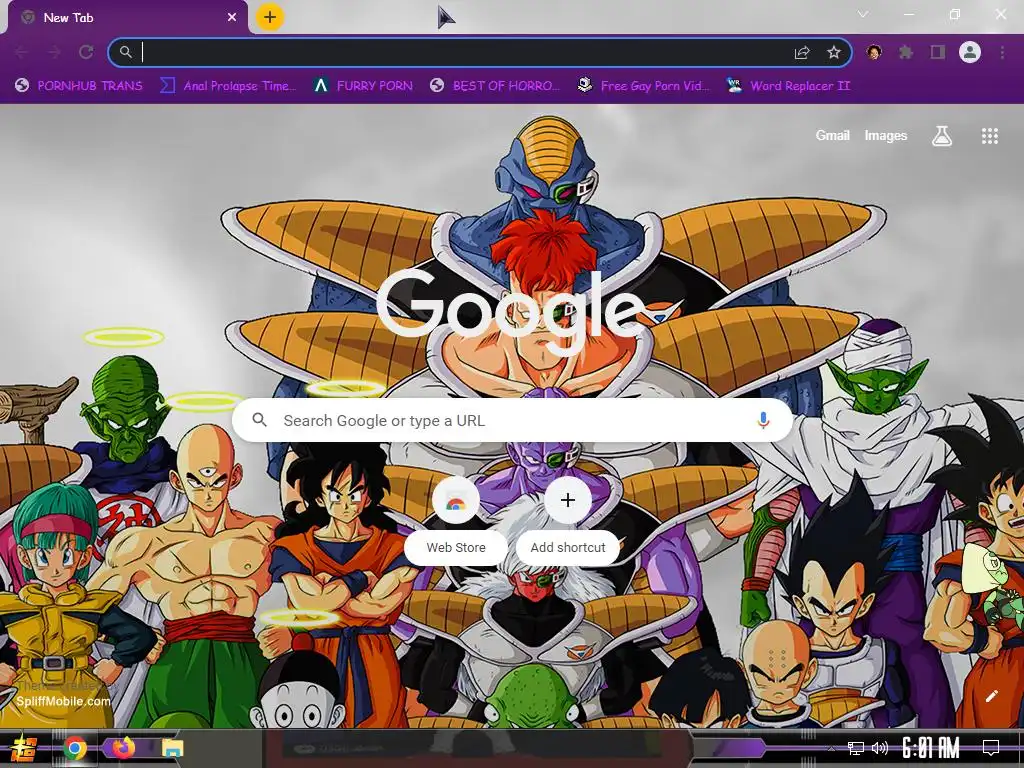Open the BEST OF HORRO... bookmark
Screen dimensions: 1024x768
tap(495, 86)
